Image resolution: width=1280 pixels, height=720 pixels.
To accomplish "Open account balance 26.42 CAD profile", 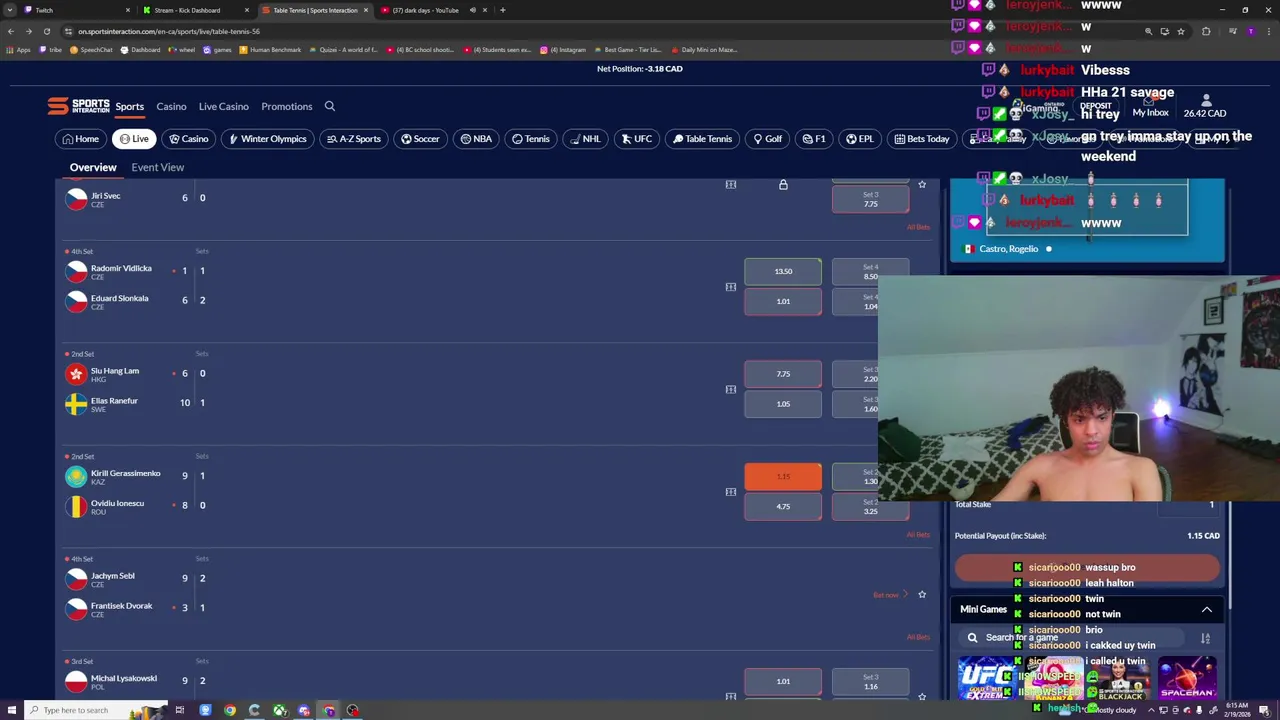I will 1205,106.
